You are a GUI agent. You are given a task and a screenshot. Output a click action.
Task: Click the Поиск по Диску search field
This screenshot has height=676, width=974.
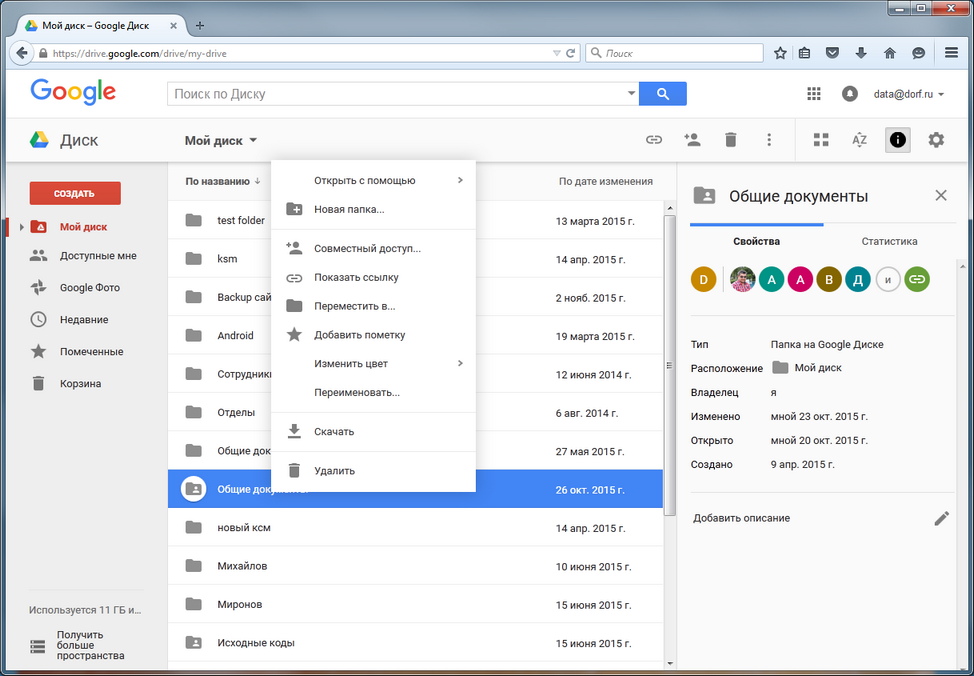coord(403,94)
